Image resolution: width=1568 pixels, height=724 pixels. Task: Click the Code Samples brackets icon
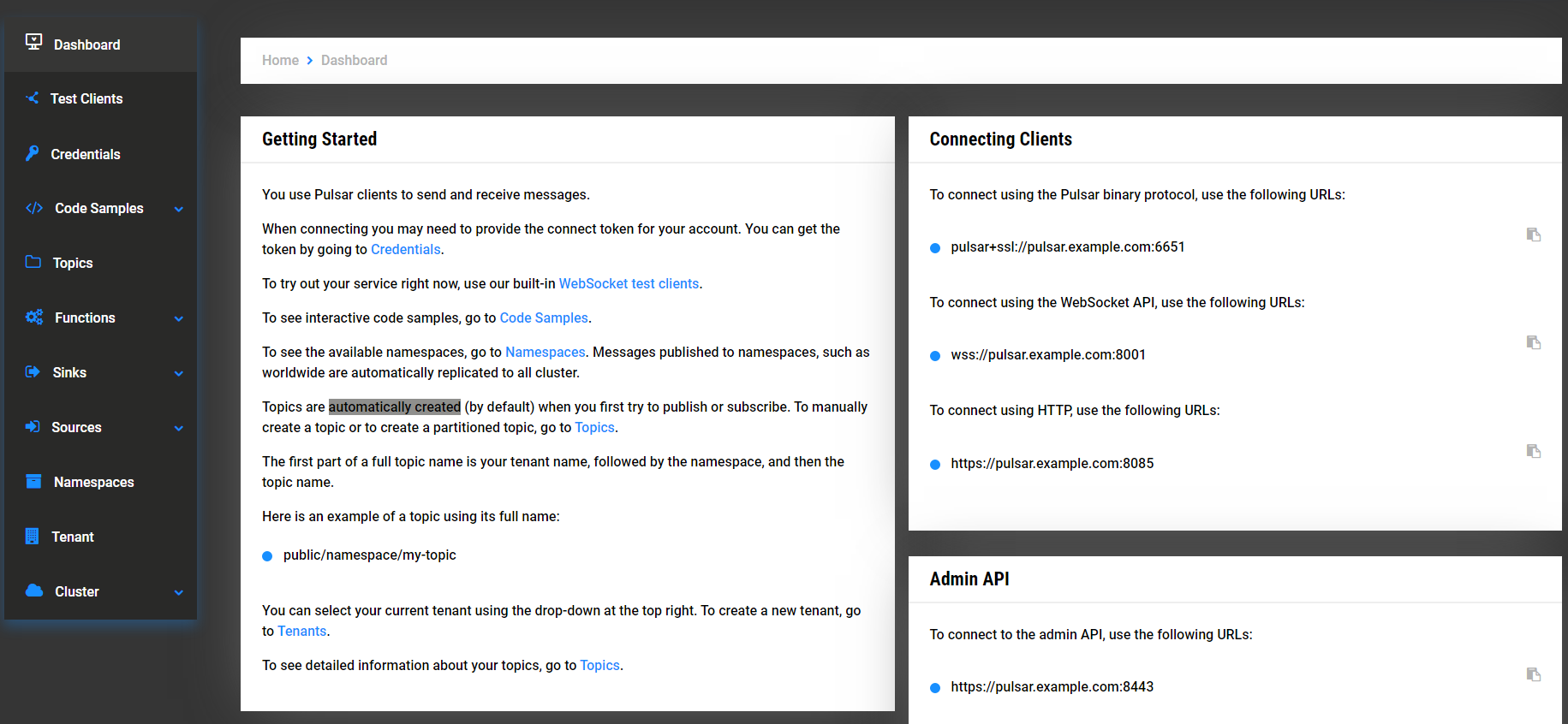(x=34, y=208)
